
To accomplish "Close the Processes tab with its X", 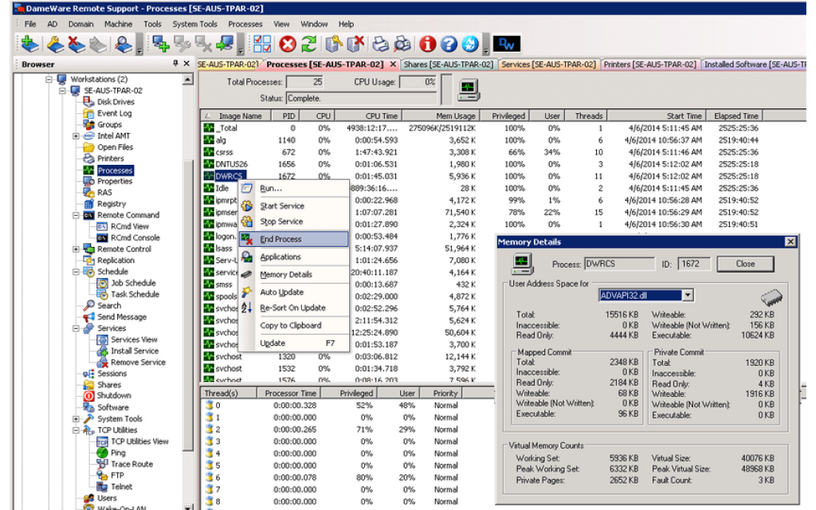I will (x=393, y=65).
